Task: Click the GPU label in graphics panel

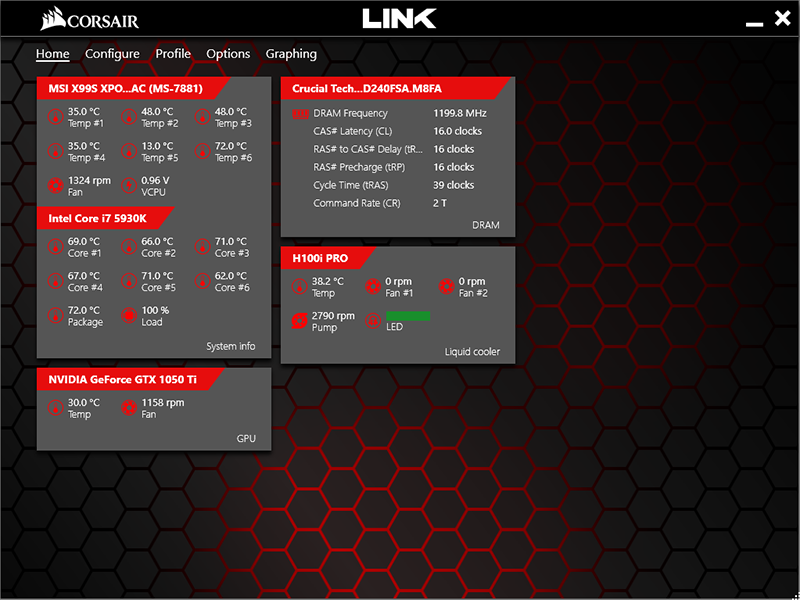Action: pos(246,439)
